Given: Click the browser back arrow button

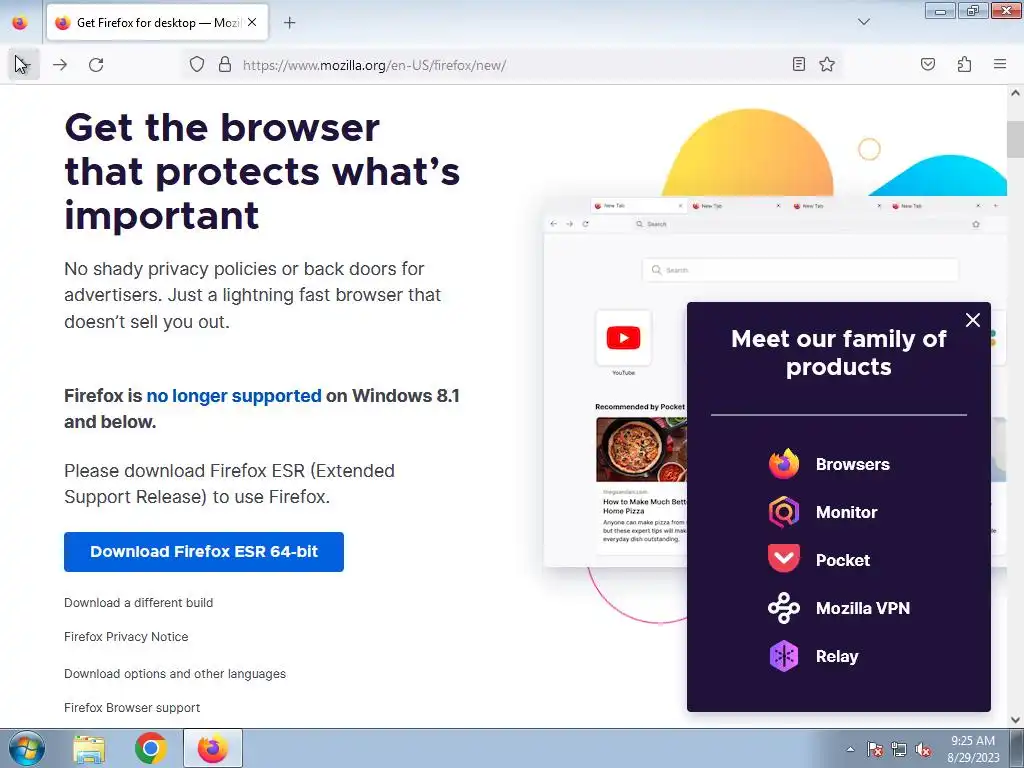Looking at the screenshot, I should click(24, 64).
